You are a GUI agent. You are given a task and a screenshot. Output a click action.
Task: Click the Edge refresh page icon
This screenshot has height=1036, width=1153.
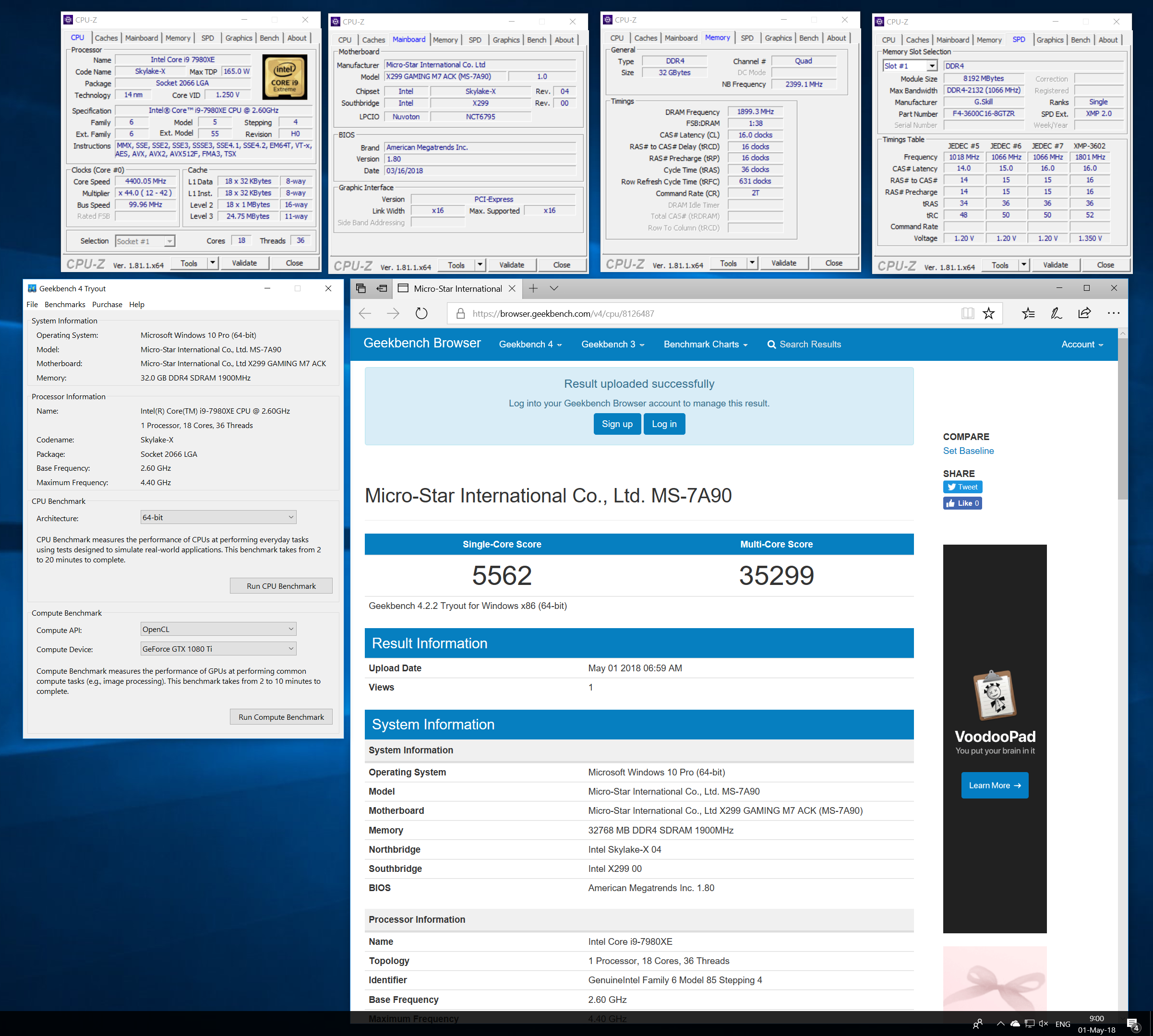pyautogui.click(x=421, y=314)
